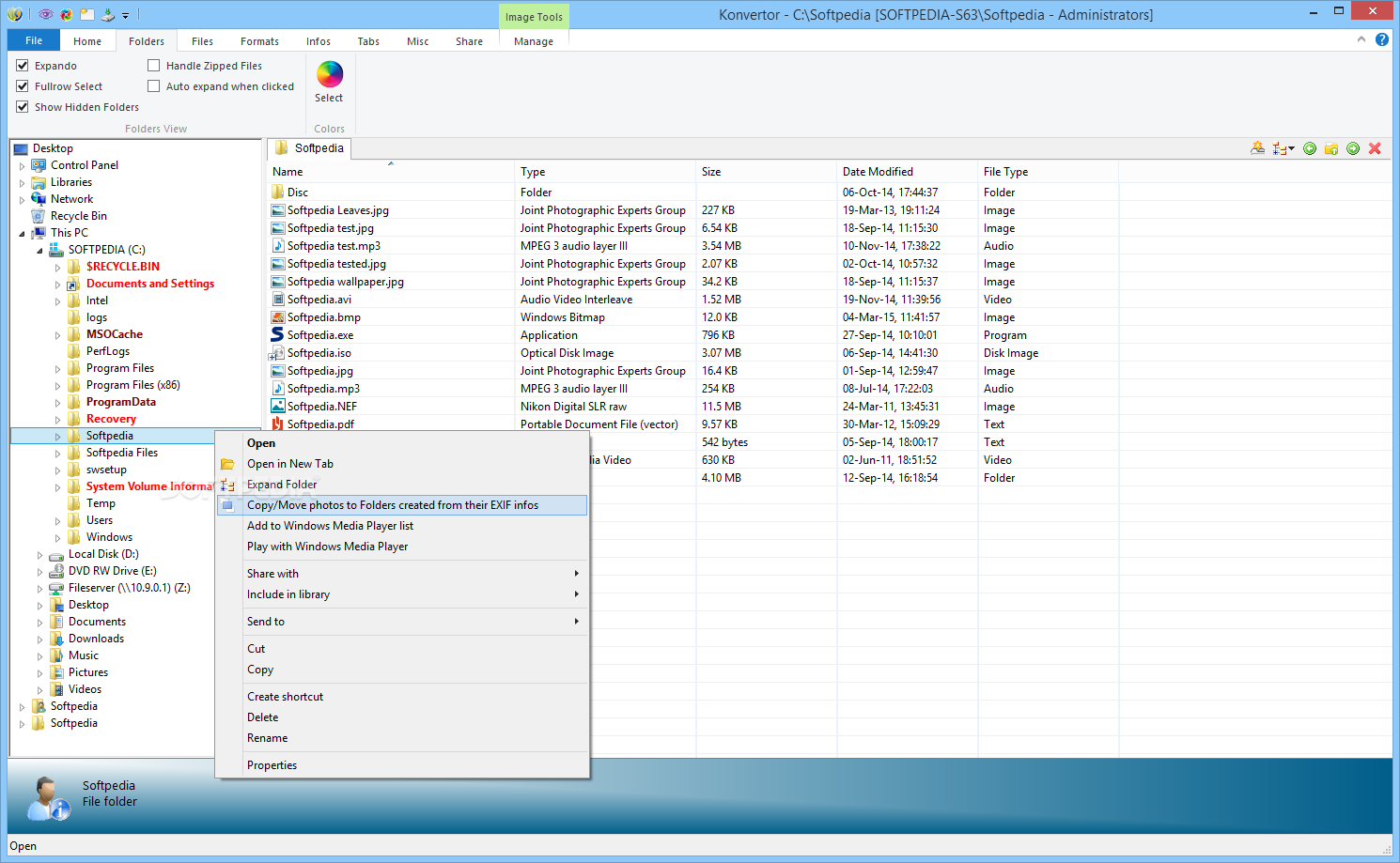1400x863 pixels.
Task: Expand the Windows folder node
Action: (x=57, y=538)
